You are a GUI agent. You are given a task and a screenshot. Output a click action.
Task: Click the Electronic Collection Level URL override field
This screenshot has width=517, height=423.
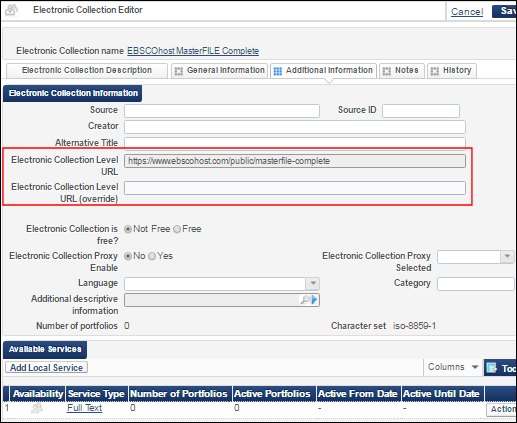point(295,188)
